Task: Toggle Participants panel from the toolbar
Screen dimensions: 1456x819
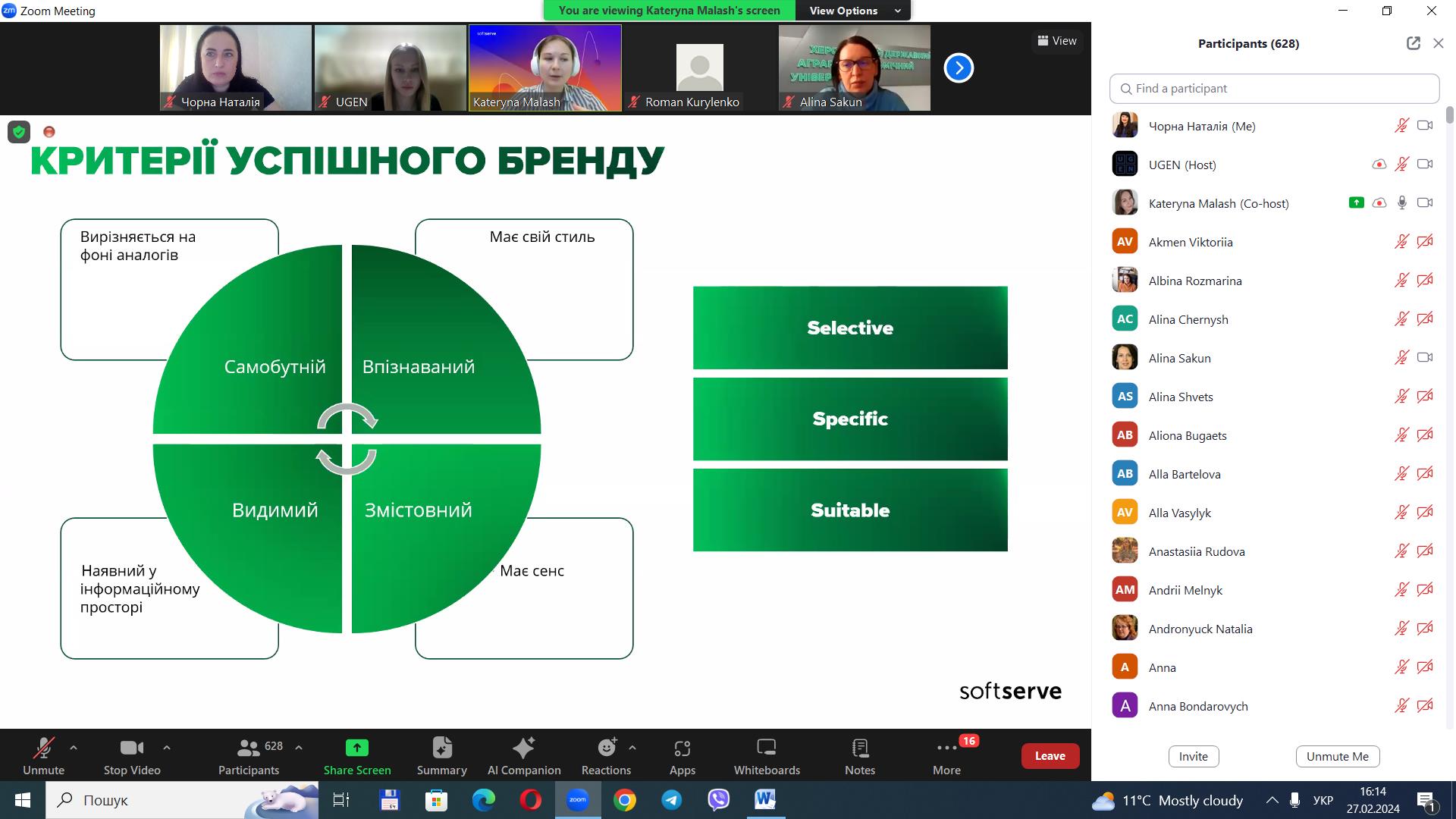Action: coord(249,756)
